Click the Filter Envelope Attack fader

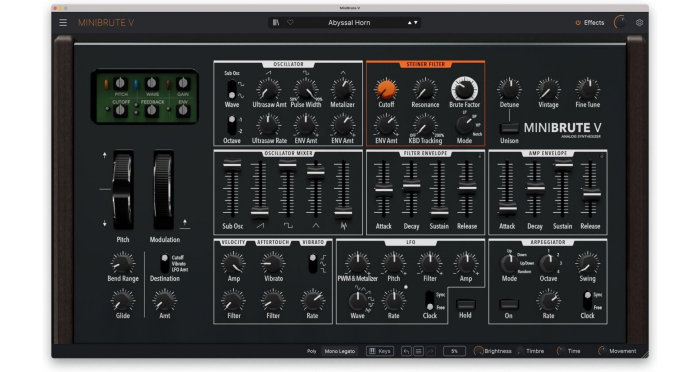383,190
